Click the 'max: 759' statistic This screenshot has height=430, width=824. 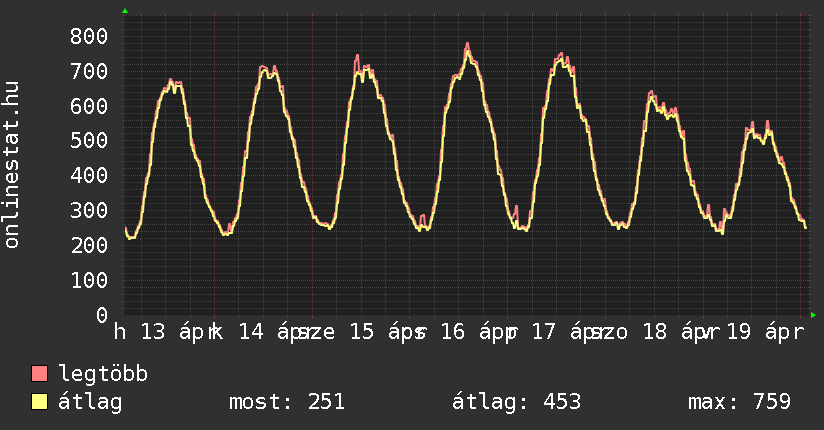(739, 402)
